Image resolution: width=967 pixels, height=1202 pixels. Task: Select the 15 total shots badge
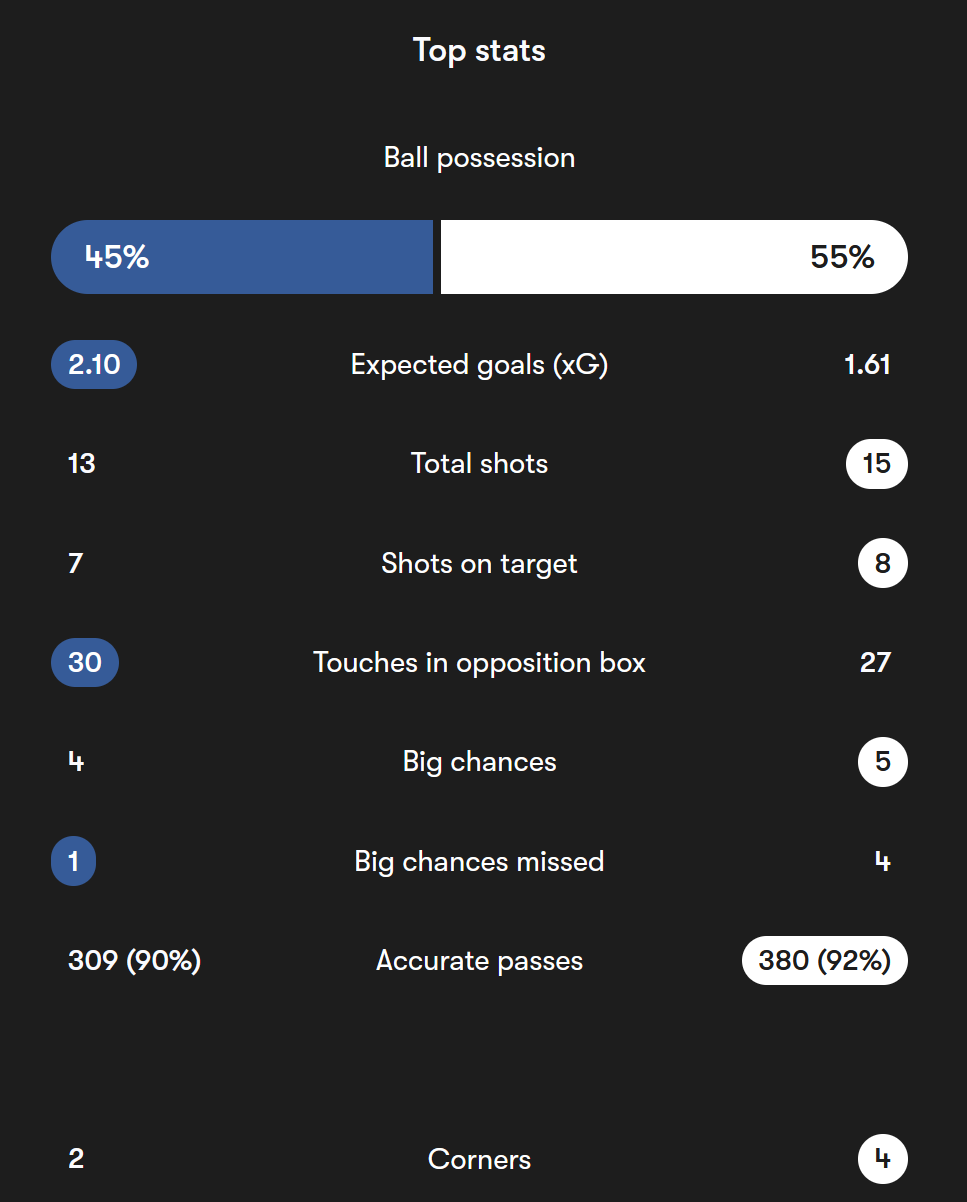876,463
